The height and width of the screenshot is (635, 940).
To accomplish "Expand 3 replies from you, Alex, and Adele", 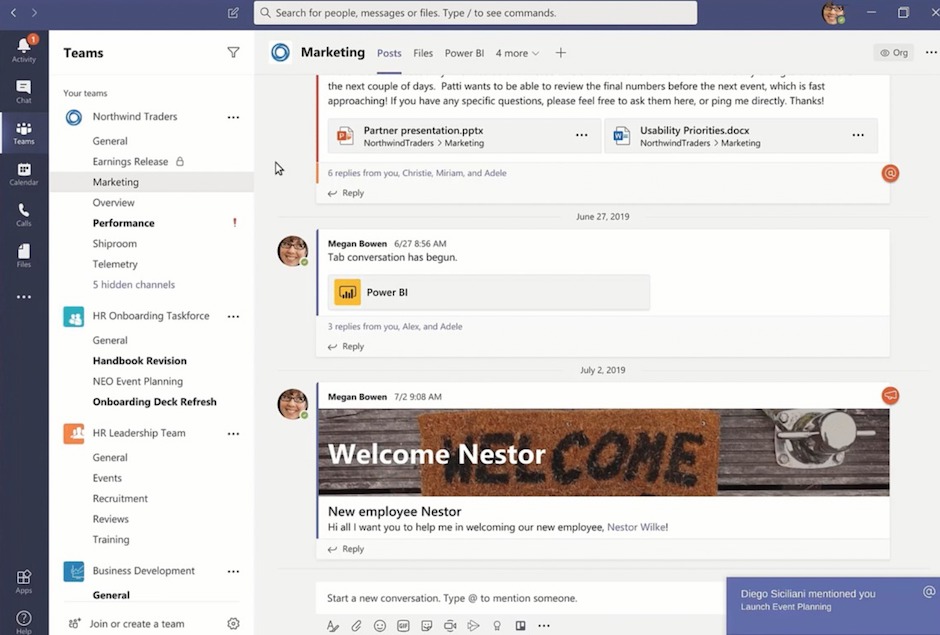I will tap(394, 326).
